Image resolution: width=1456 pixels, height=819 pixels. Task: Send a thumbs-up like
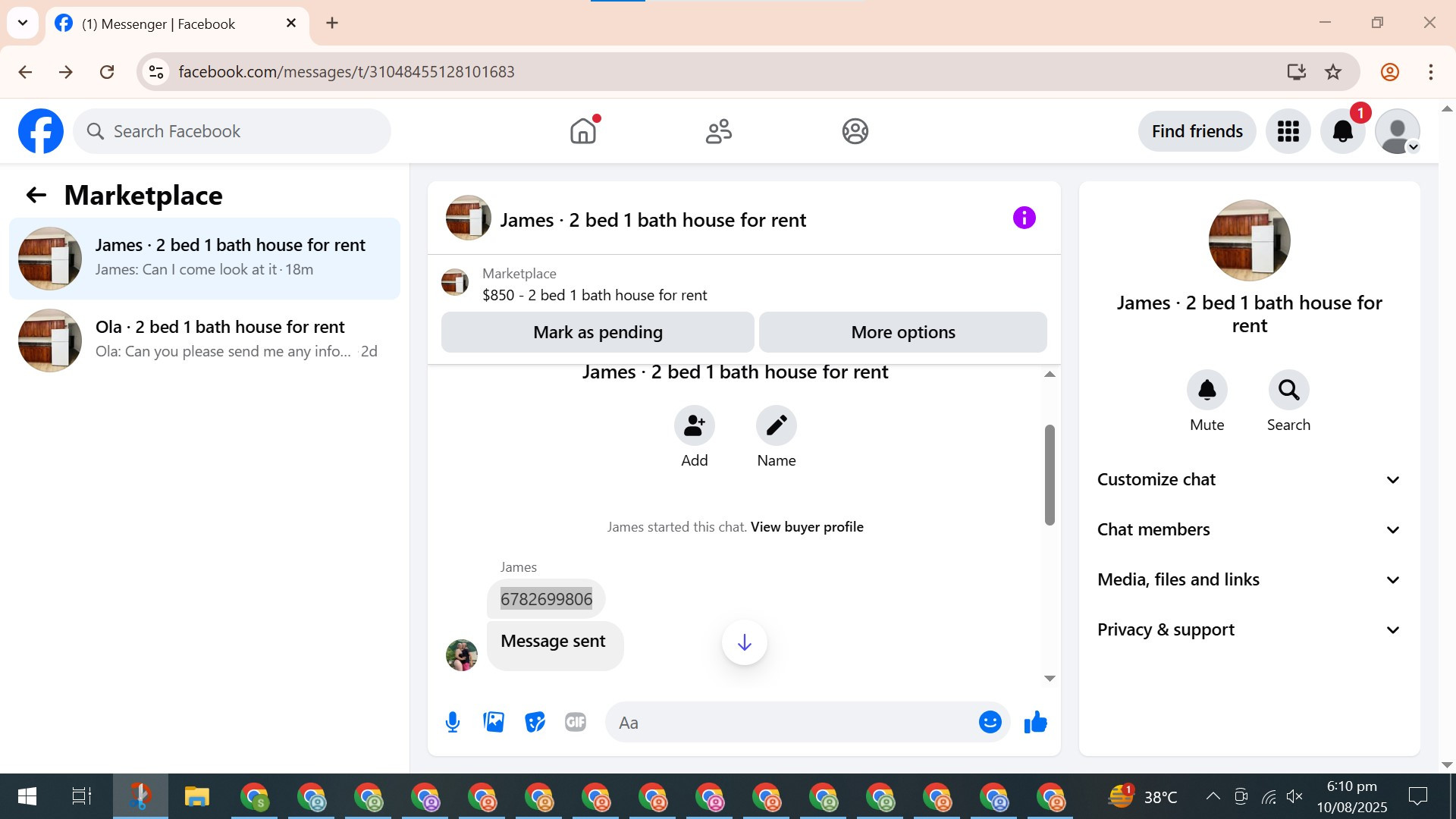coord(1035,723)
